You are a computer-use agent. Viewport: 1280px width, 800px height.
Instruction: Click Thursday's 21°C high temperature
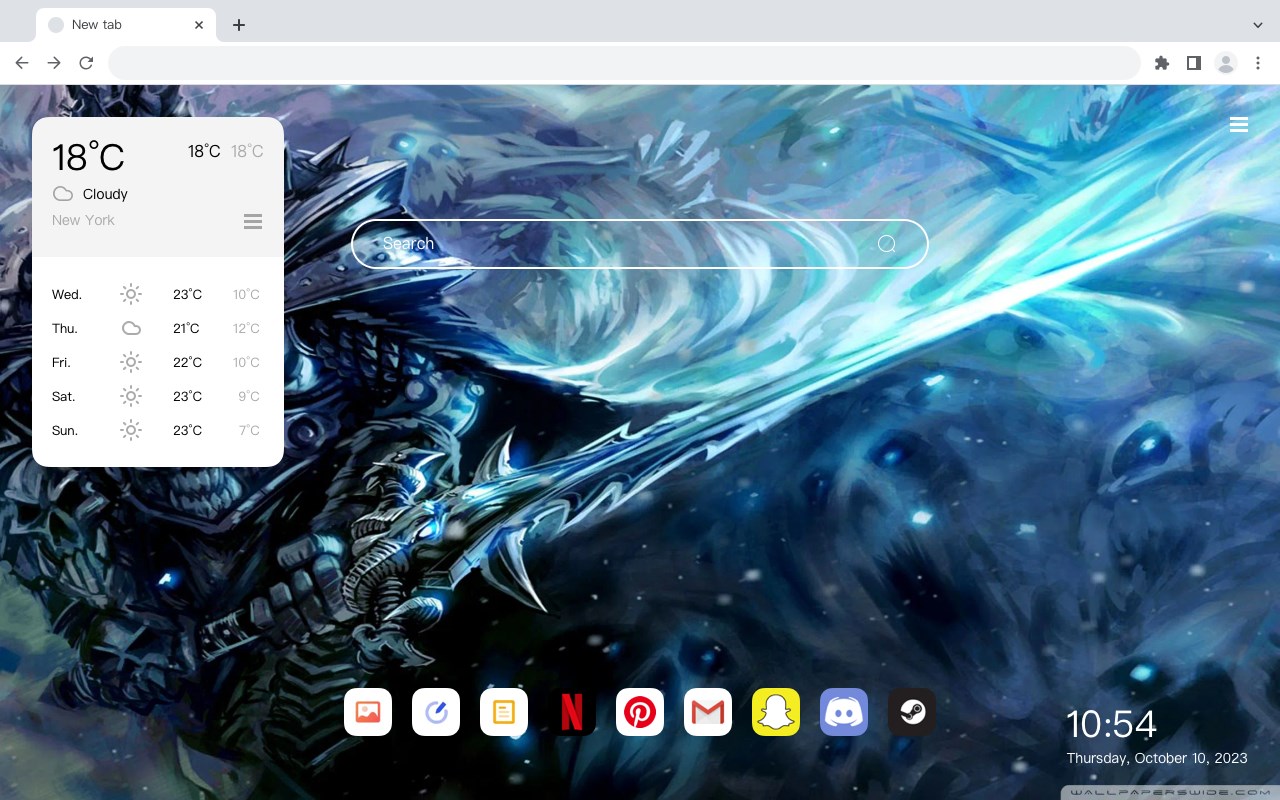tap(187, 328)
